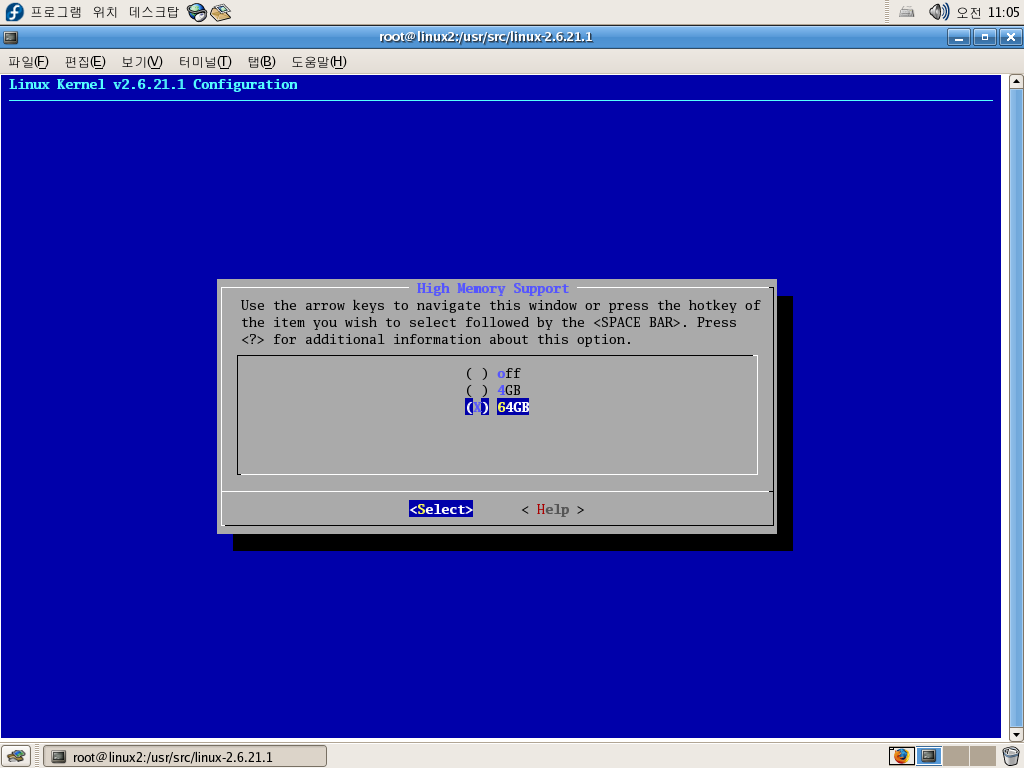Click the terminal taskbar window button
Screen dimensions: 1024x768
(185, 756)
